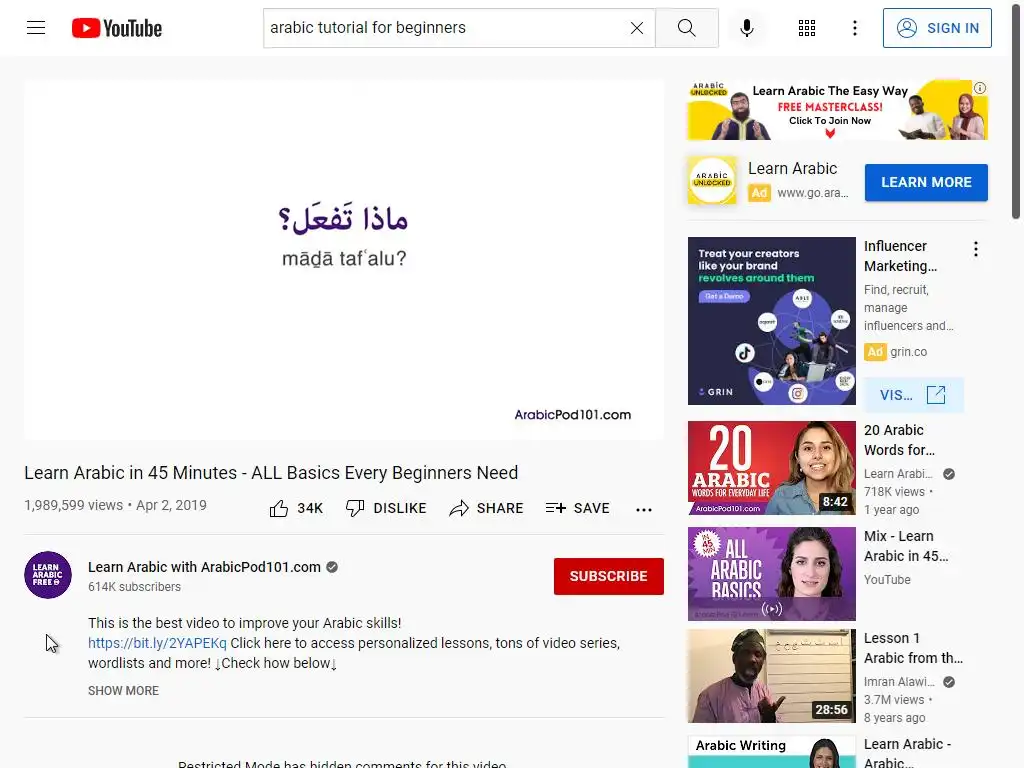Open 'Learn Arabic with ArabicPod101.com' channel name

[x=204, y=567]
